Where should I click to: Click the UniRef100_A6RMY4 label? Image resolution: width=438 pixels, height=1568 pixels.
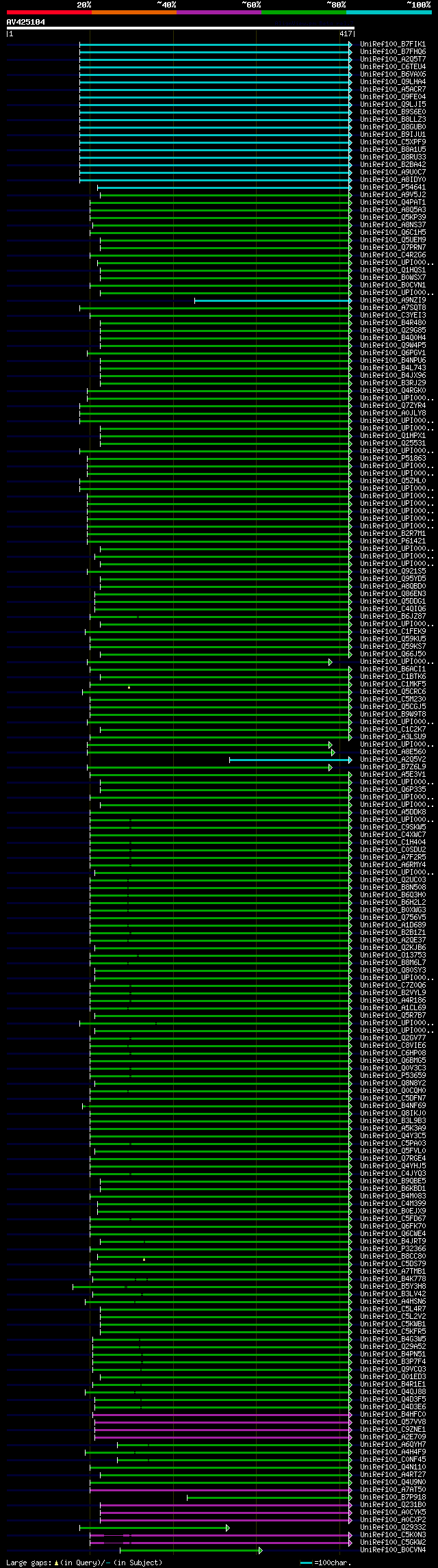point(393,865)
